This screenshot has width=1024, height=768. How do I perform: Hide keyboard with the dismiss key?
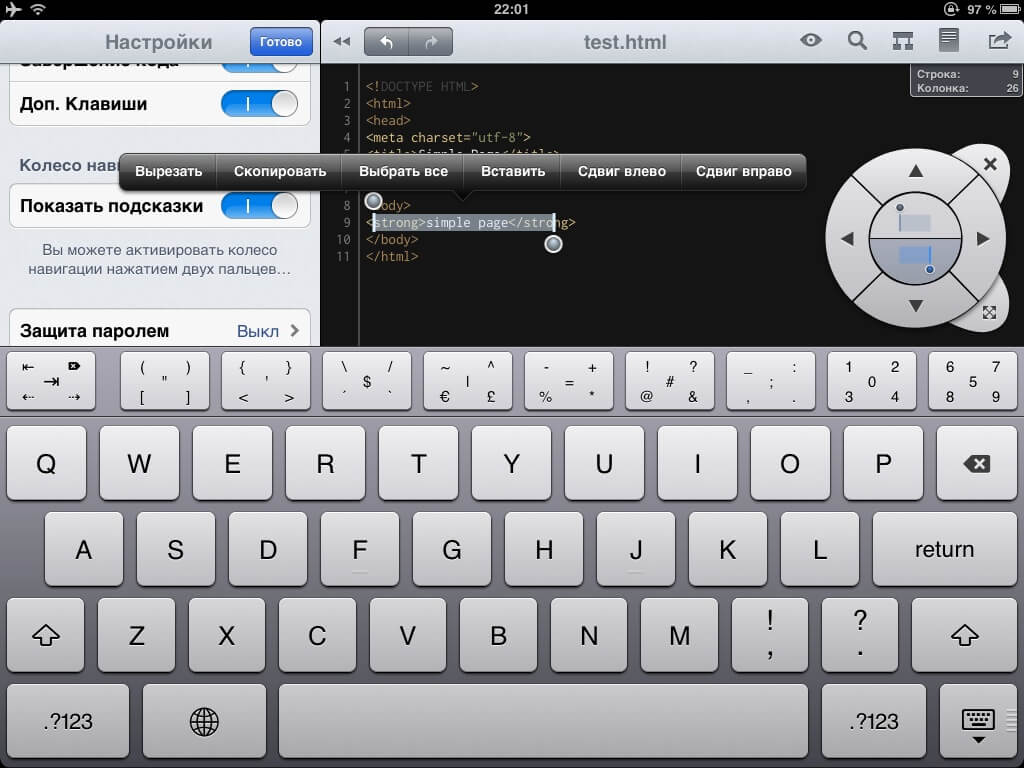point(978,721)
